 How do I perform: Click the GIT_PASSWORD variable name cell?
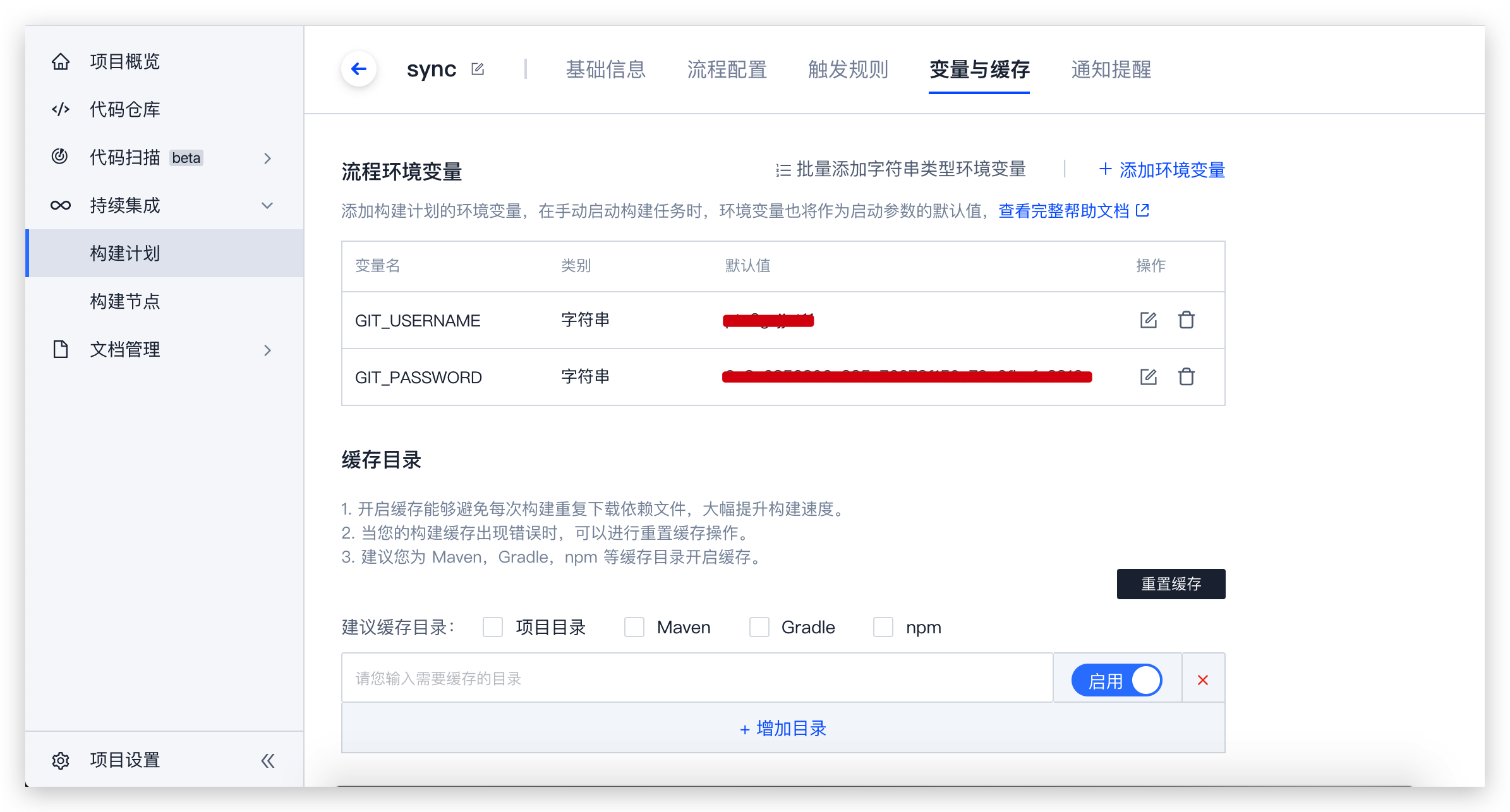point(418,378)
